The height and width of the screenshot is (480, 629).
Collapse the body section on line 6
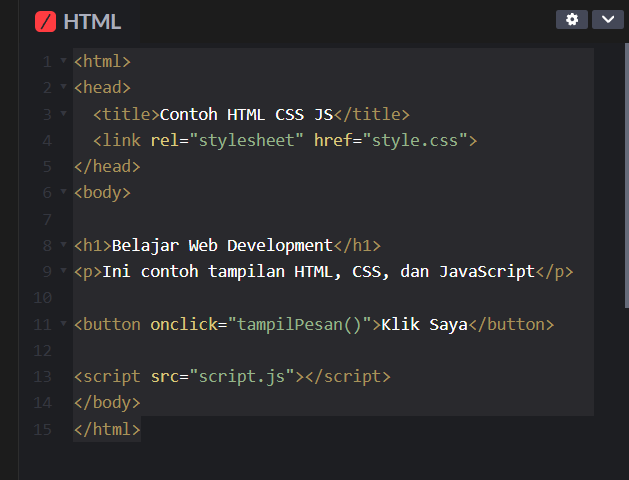(x=63, y=192)
